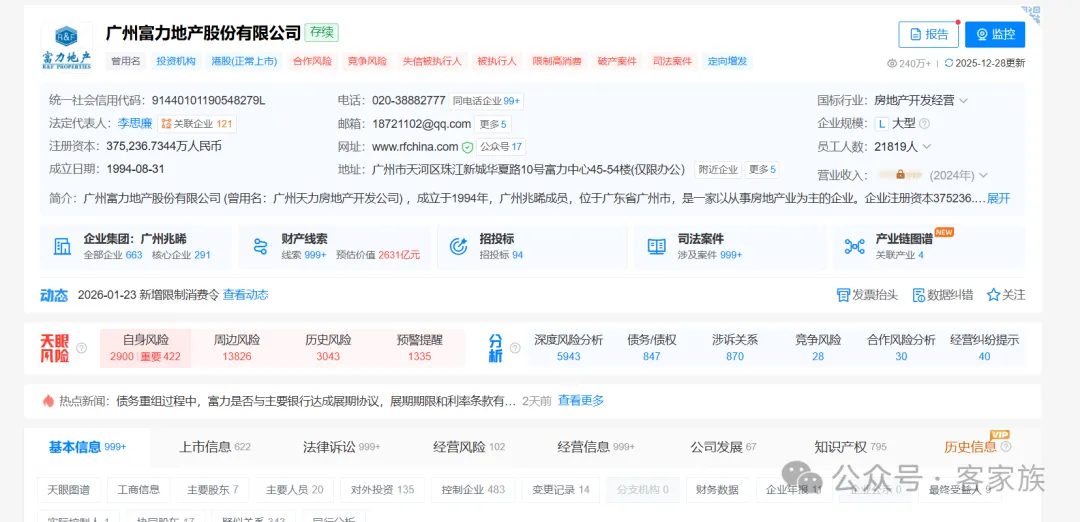Click the 查看动态 link
Image resolution: width=1080 pixels, height=522 pixels.
(245, 295)
